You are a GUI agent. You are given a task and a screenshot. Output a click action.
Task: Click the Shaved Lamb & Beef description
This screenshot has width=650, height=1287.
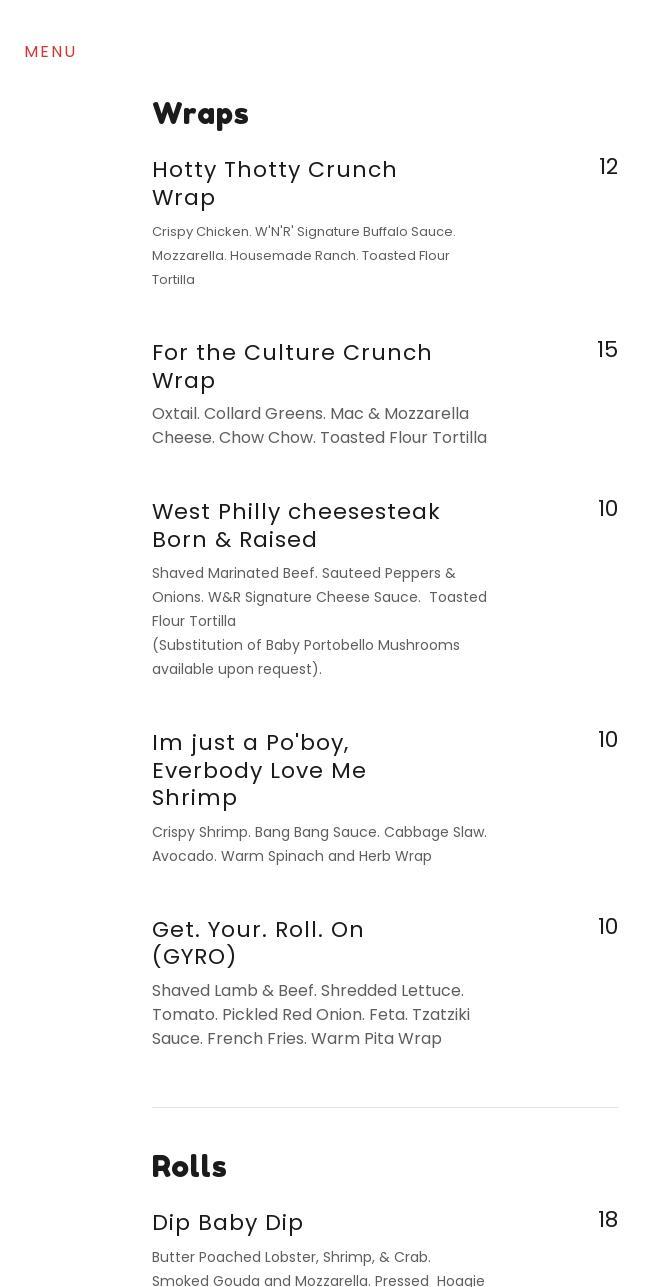310,1014
